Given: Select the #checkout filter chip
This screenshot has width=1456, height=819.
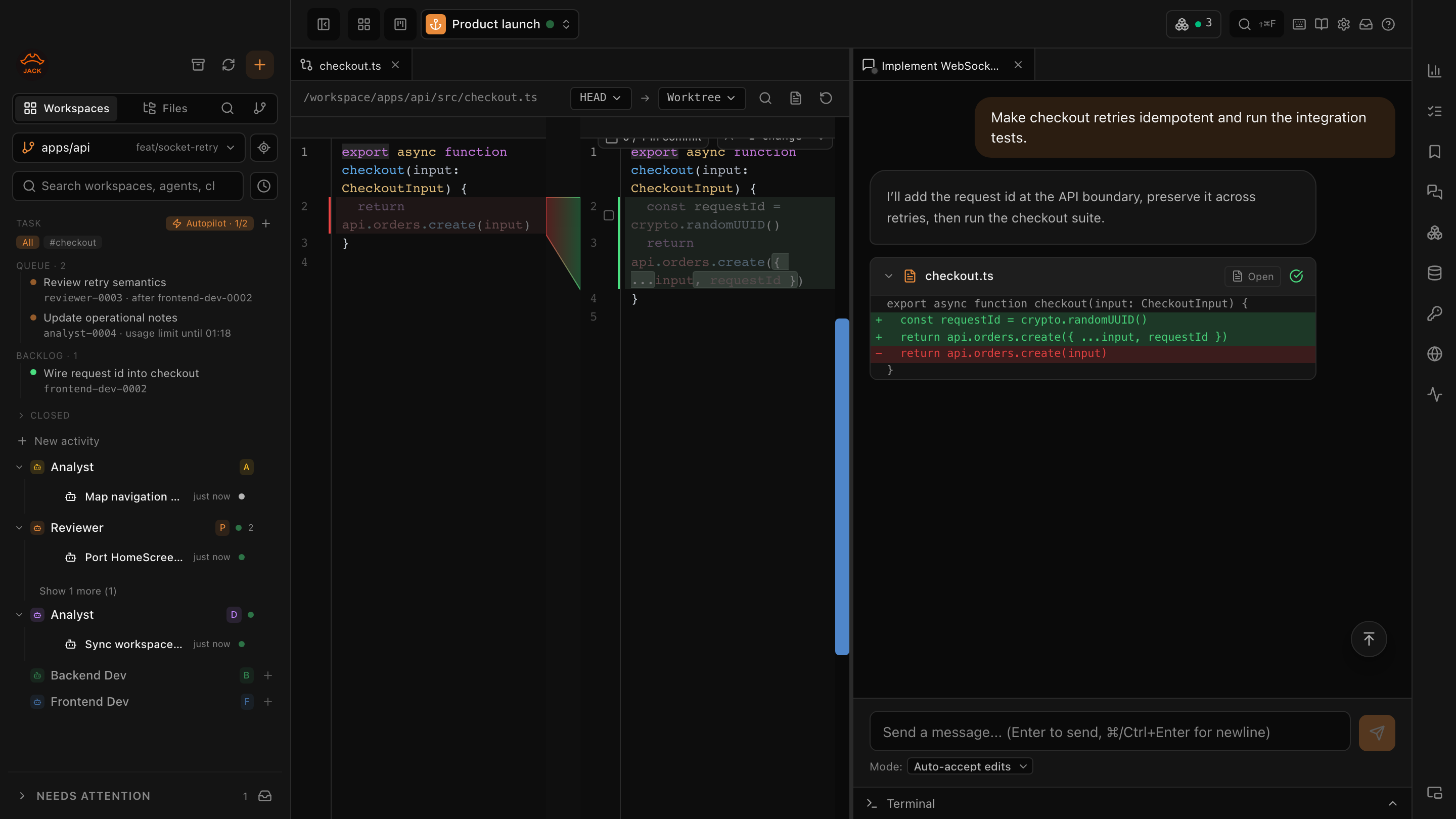Looking at the screenshot, I should (72, 243).
